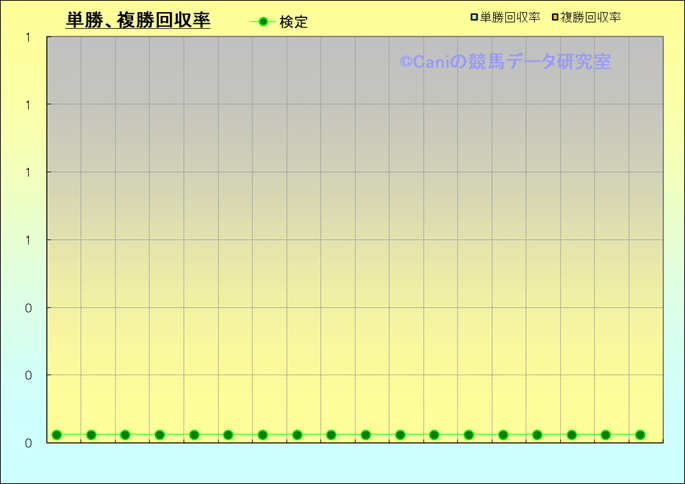
Task: Select the last rightmost green data point
Action: 640,435
